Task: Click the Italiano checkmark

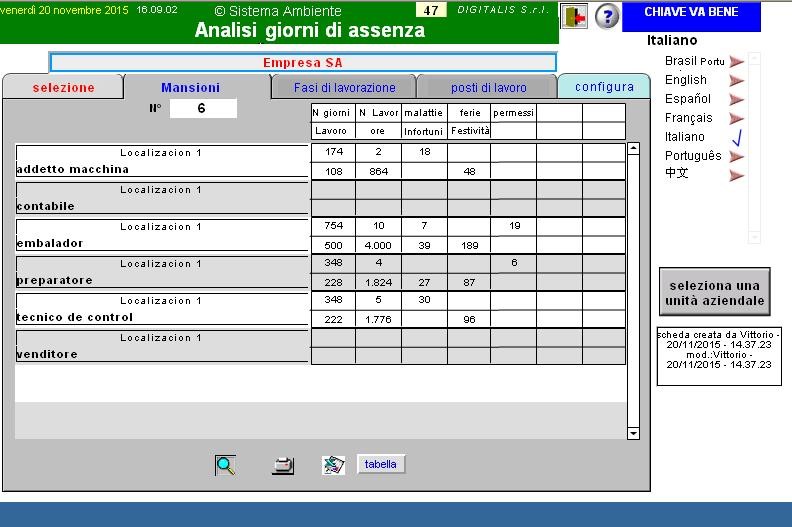Action: [x=737, y=137]
